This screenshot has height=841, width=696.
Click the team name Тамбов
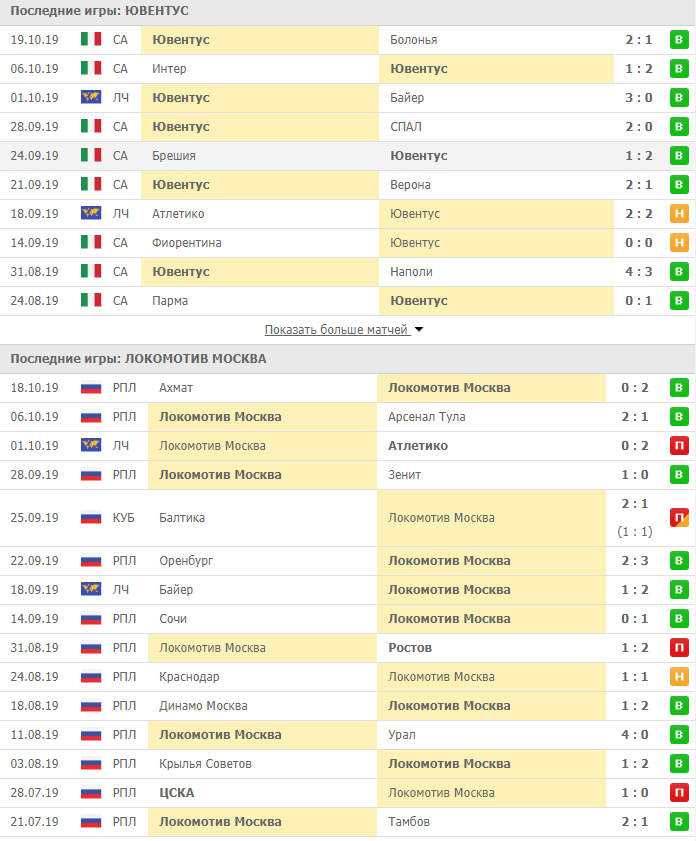(x=409, y=821)
